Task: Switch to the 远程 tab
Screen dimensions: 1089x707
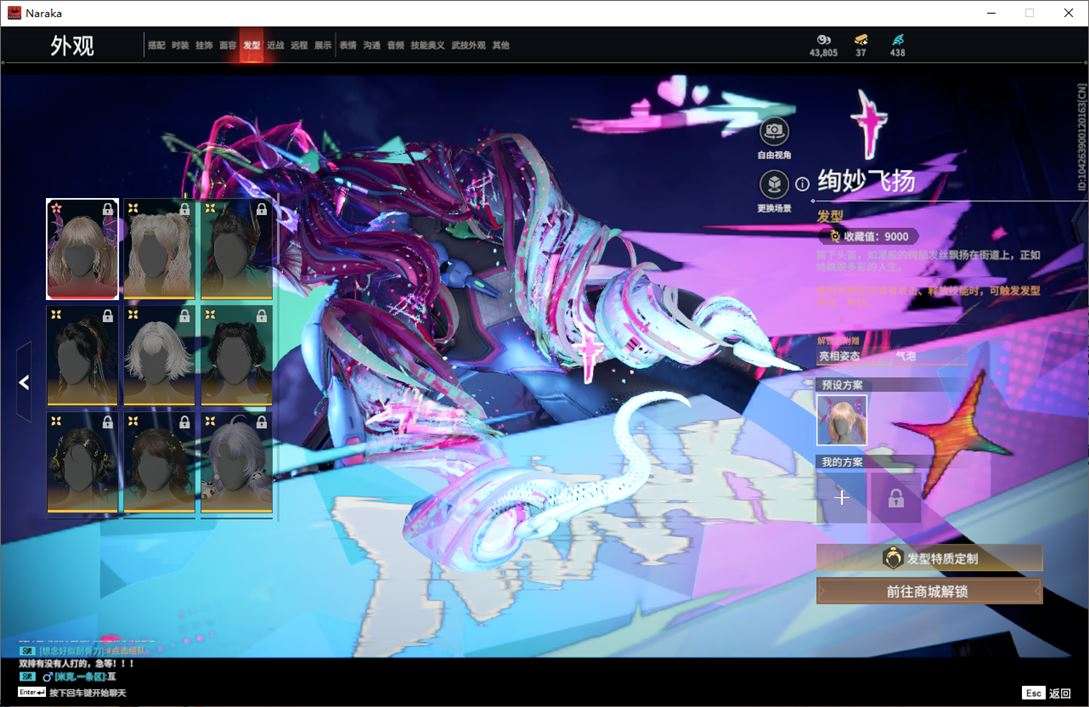Action: pos(299,45)
